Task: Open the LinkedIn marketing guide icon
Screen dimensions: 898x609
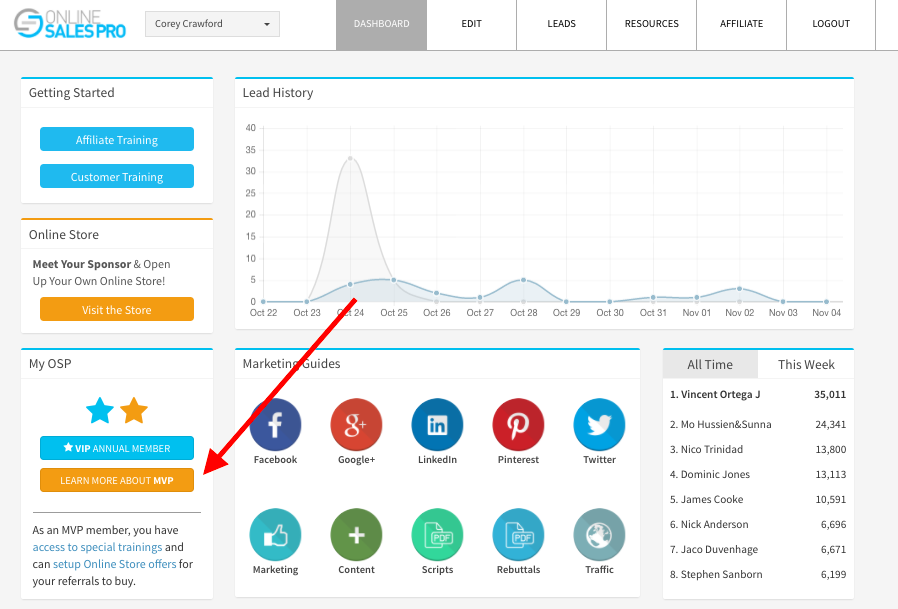Action: click(438, 425)
